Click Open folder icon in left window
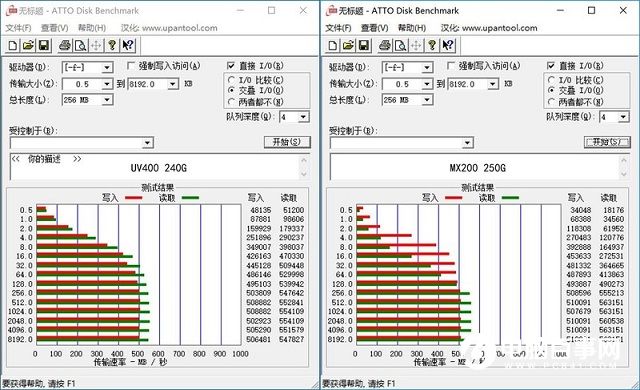The image size is (640, 390). [28, 45]
